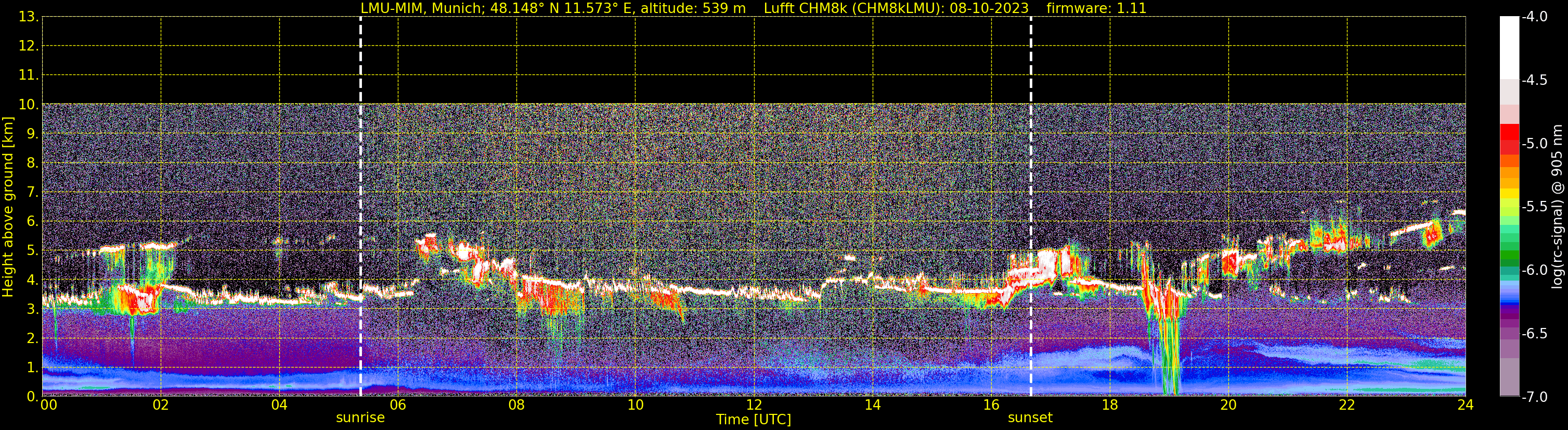Click the white top of the colorbar

pyautogui.click(x=1509, y=47)
